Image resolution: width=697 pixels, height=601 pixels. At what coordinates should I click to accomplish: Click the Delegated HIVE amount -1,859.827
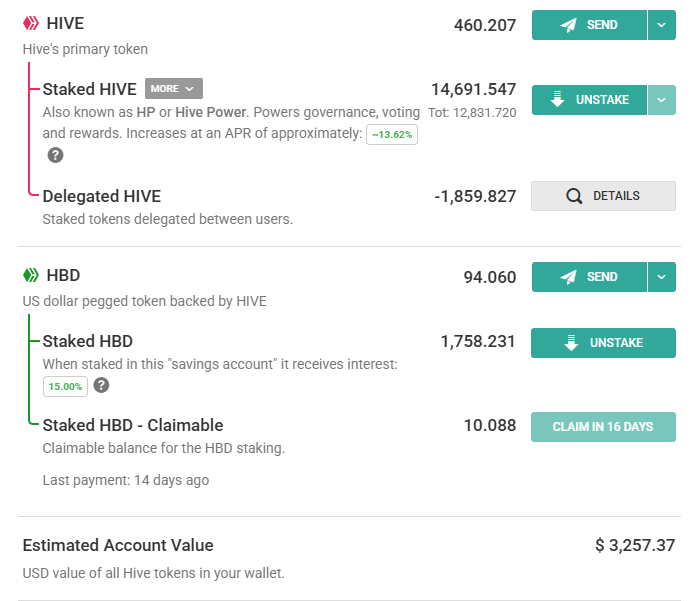[x=475, y=196]
